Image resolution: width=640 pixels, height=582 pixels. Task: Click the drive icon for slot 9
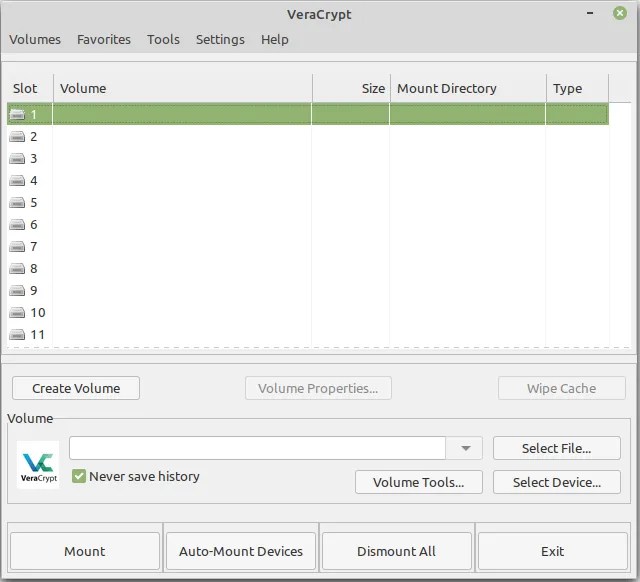(x=17, y=291)
